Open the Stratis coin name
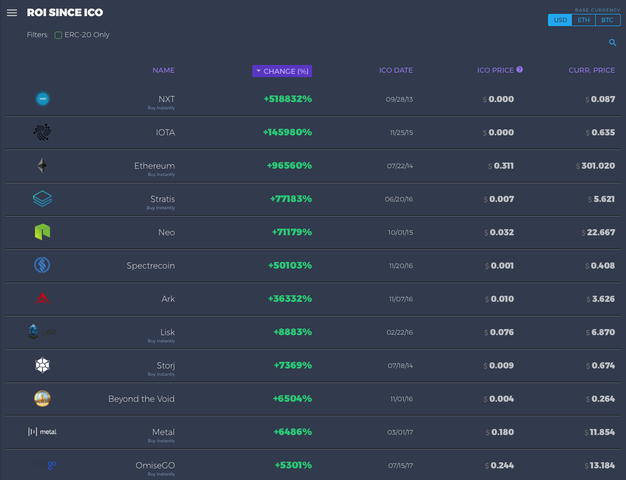Viewport: 626px width, 480px height. [x=162, y=199]
